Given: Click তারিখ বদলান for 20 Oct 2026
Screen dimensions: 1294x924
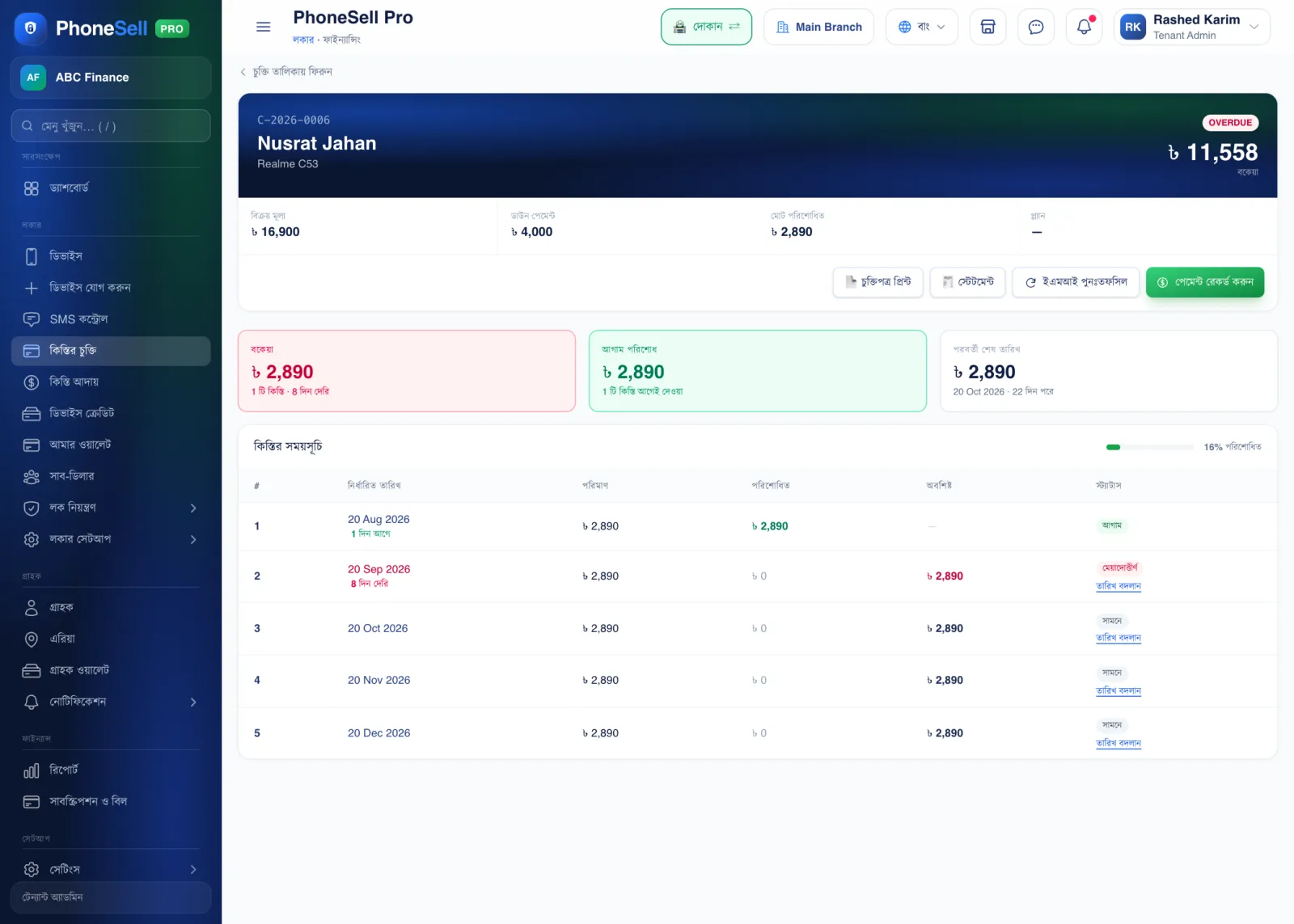Looking at the screenshot, I should pyautogui.click(x=1119, y=638).
